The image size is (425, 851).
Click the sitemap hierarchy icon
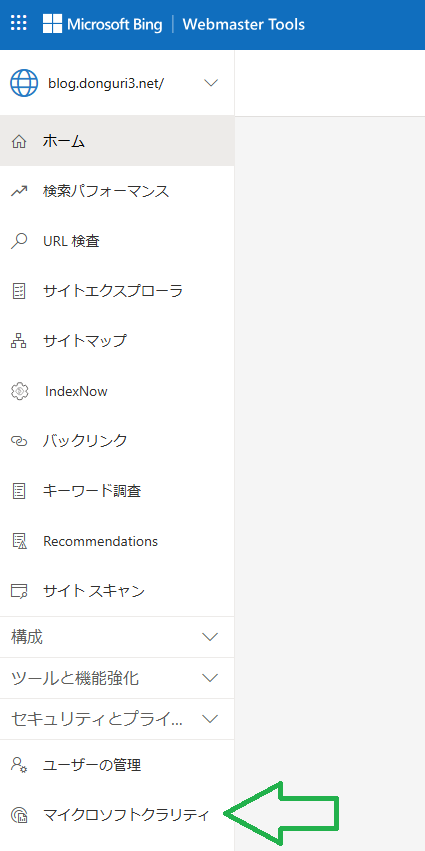point(19,341)
